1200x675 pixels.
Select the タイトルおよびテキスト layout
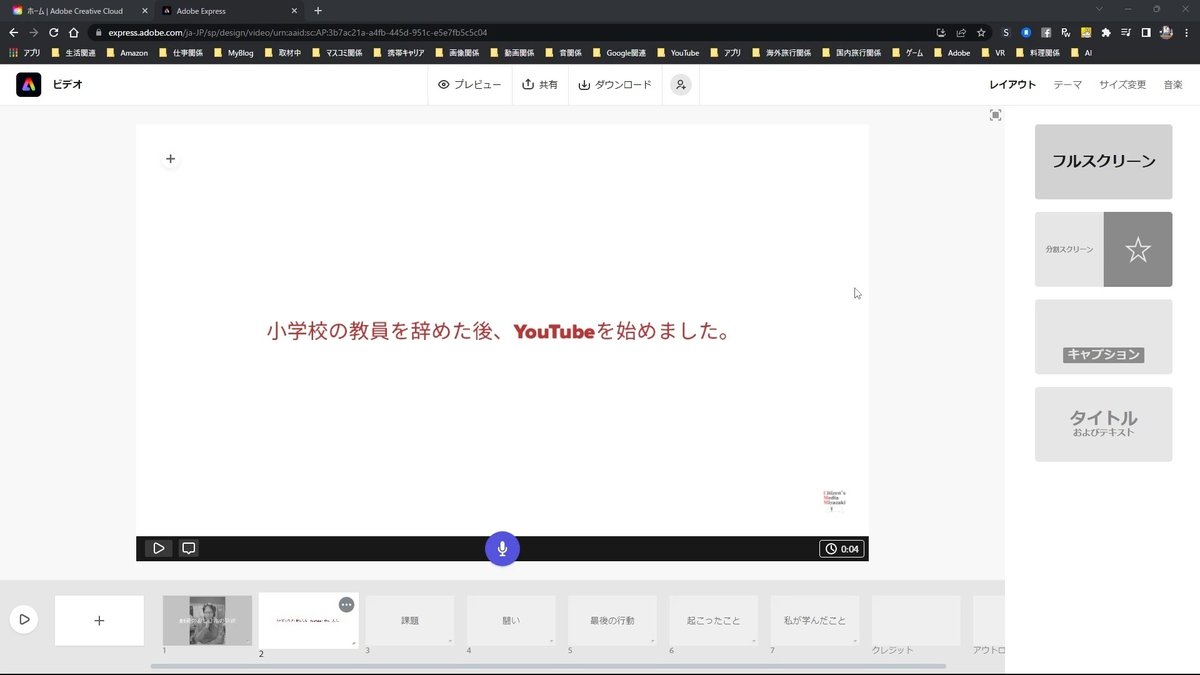1103,424
